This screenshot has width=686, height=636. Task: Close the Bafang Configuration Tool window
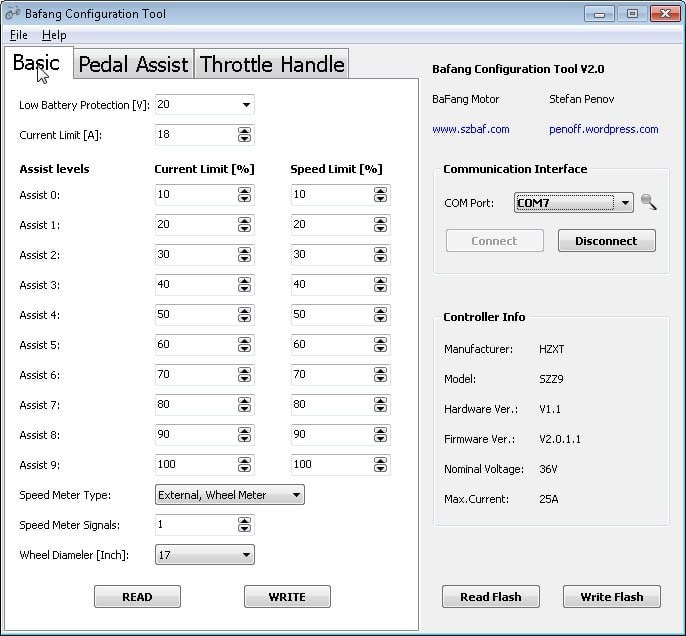point(665,14)
